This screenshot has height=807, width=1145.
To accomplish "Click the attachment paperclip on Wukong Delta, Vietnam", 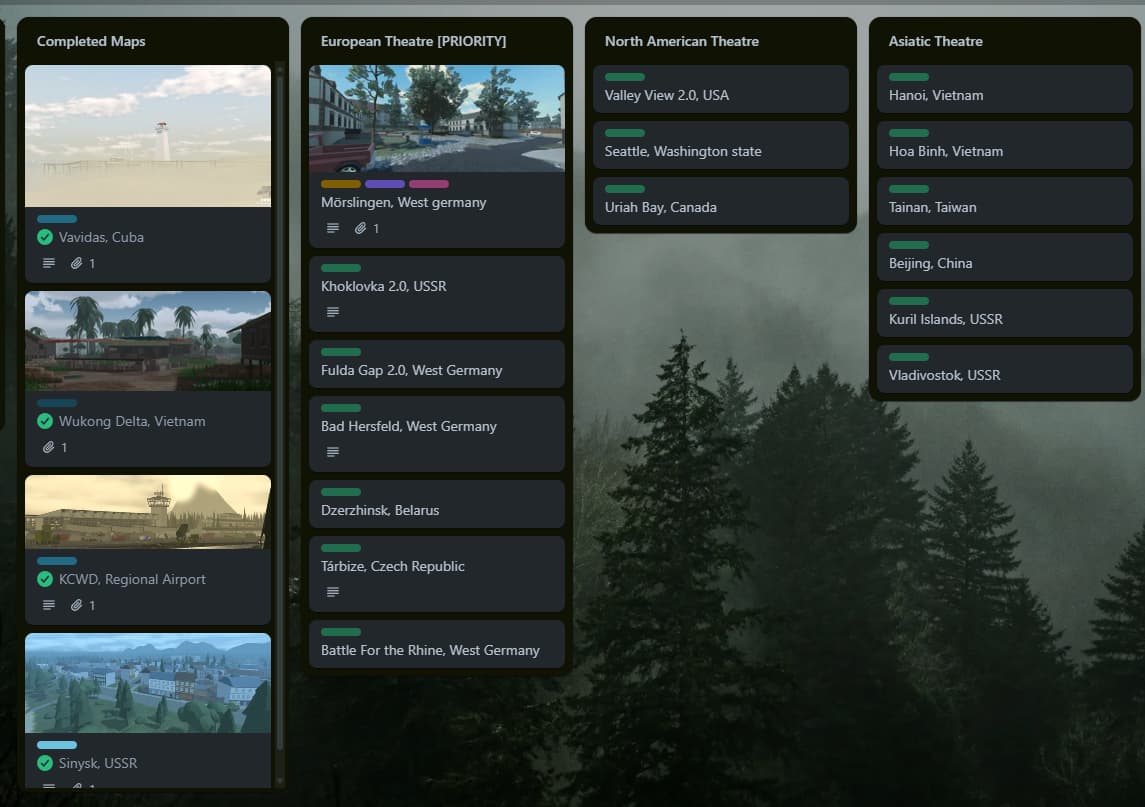I will click(x=48, y=447).
